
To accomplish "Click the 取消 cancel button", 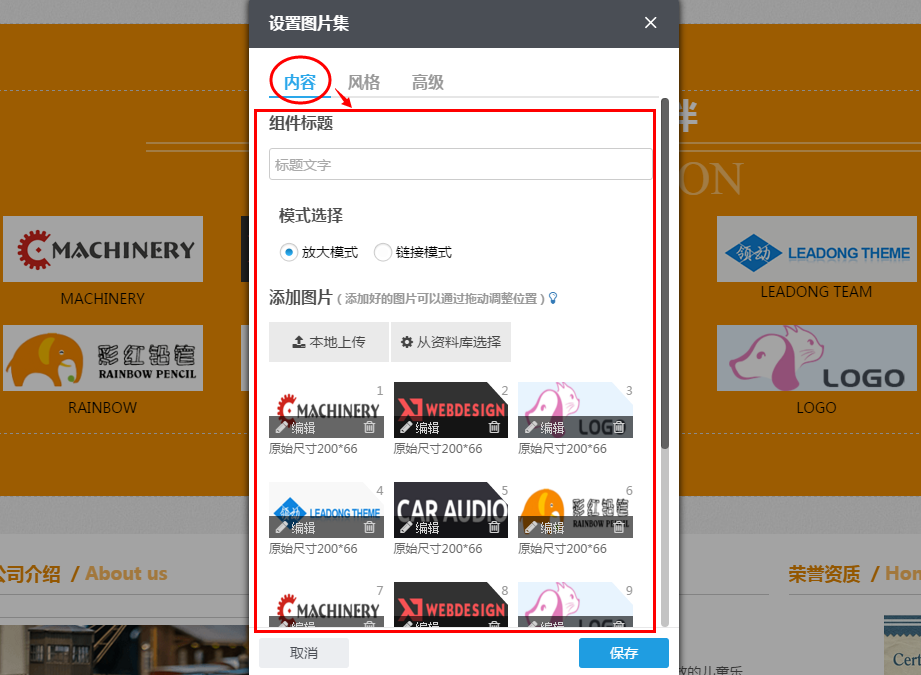I will point(304,652).
